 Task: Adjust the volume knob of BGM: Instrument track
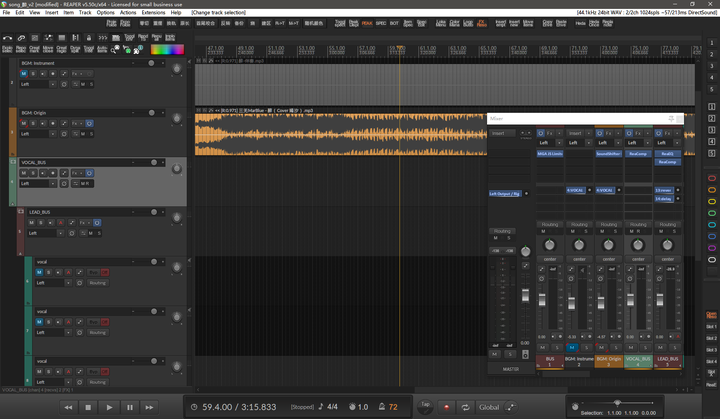177,69
